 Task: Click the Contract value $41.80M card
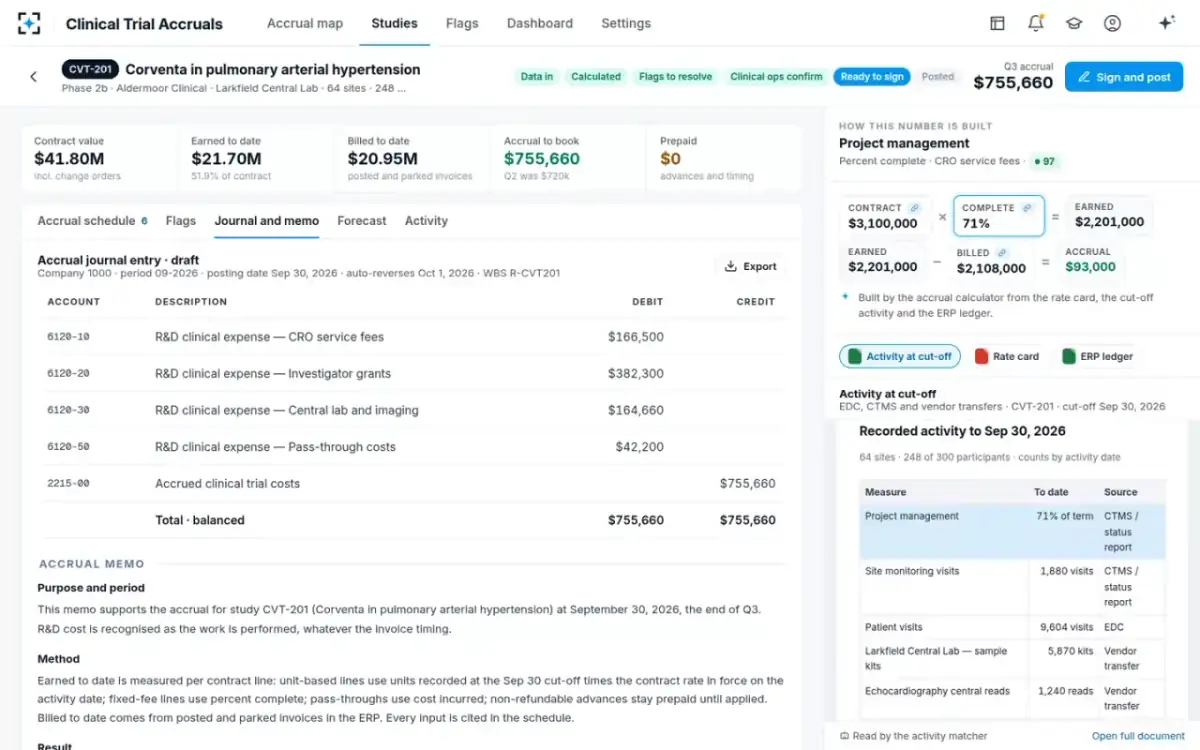tap(100, 159)
